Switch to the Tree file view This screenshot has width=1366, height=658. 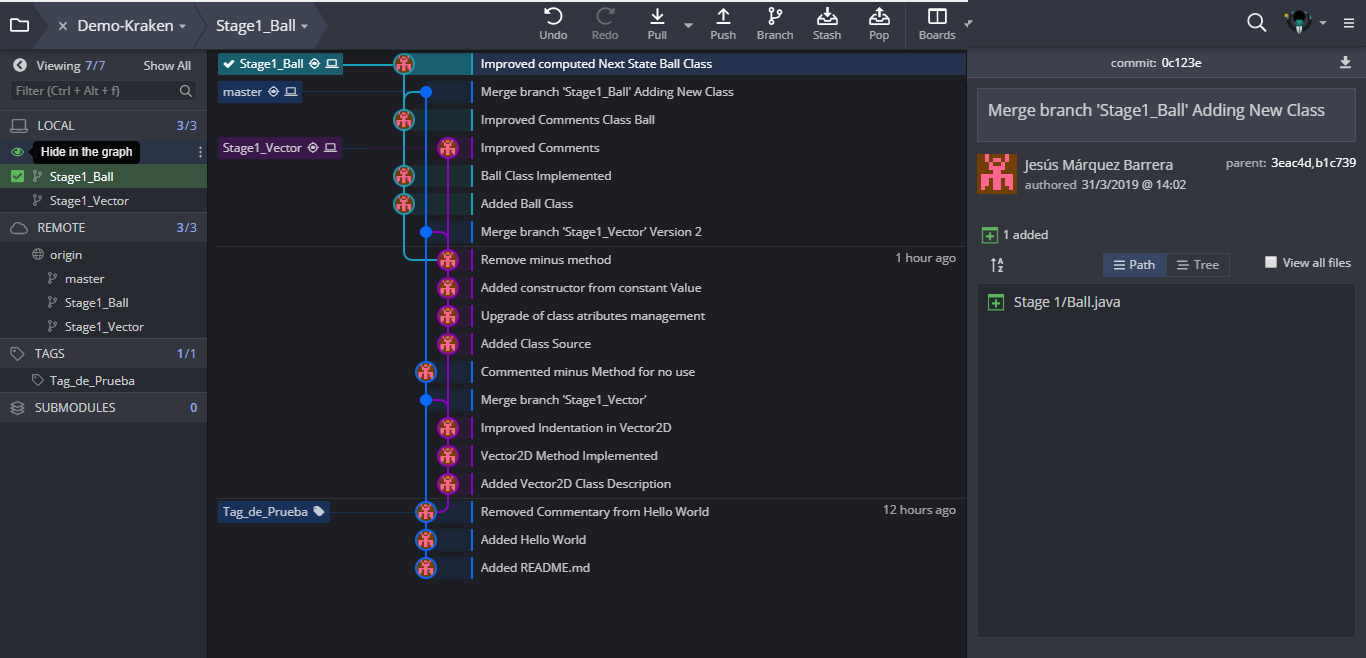point(1197,265)
